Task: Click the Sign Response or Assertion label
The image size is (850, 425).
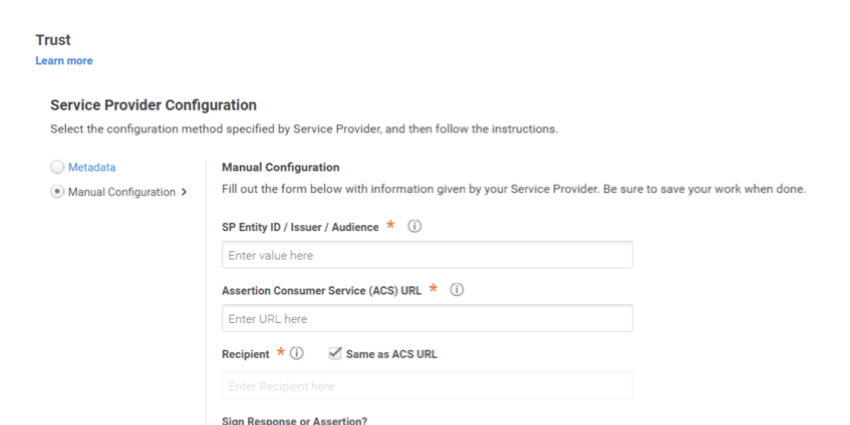Action: click(294, 420)
